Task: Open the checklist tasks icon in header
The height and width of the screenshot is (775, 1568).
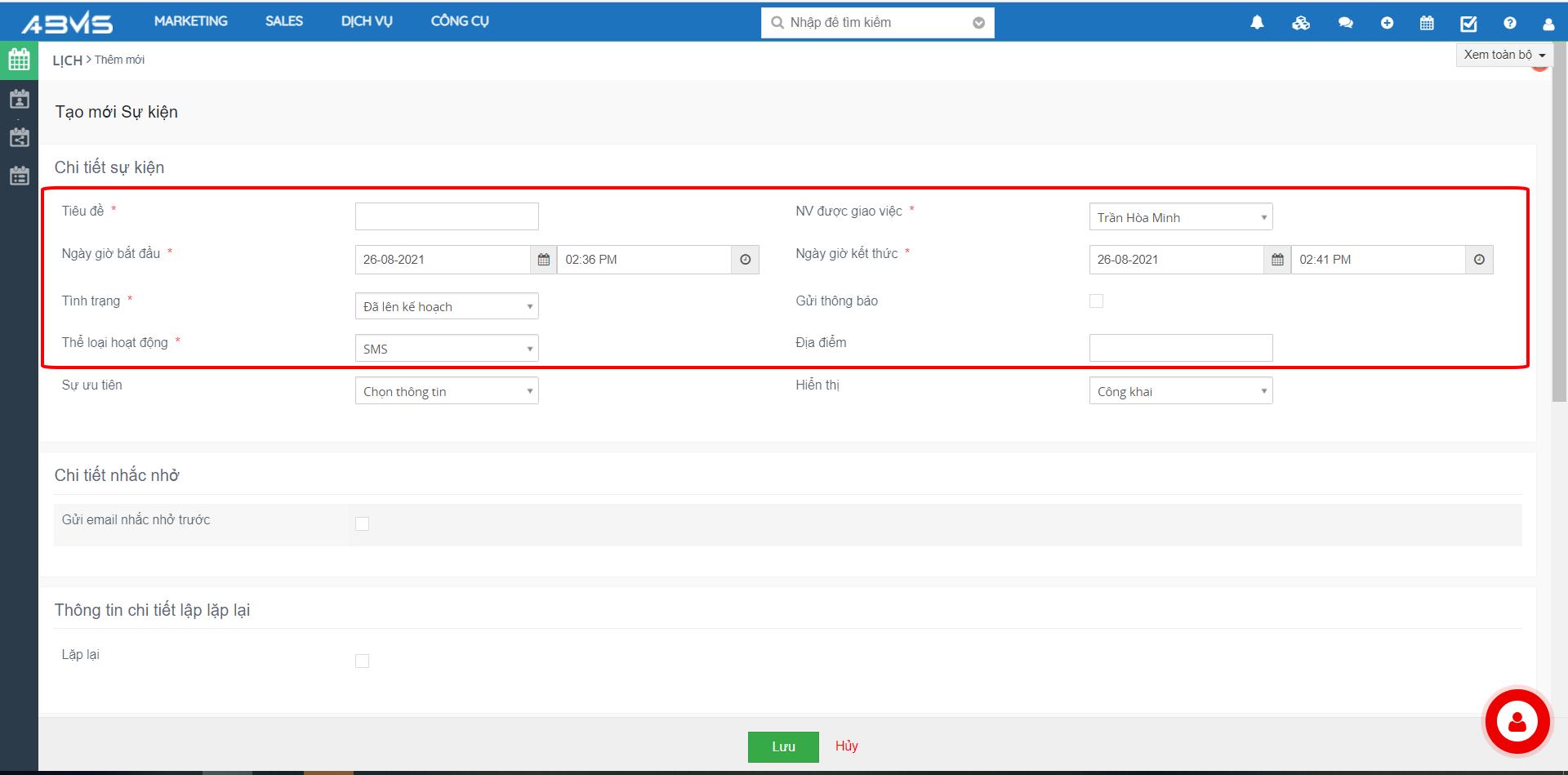Action: pyautogui.click(x=1468, y=23)
